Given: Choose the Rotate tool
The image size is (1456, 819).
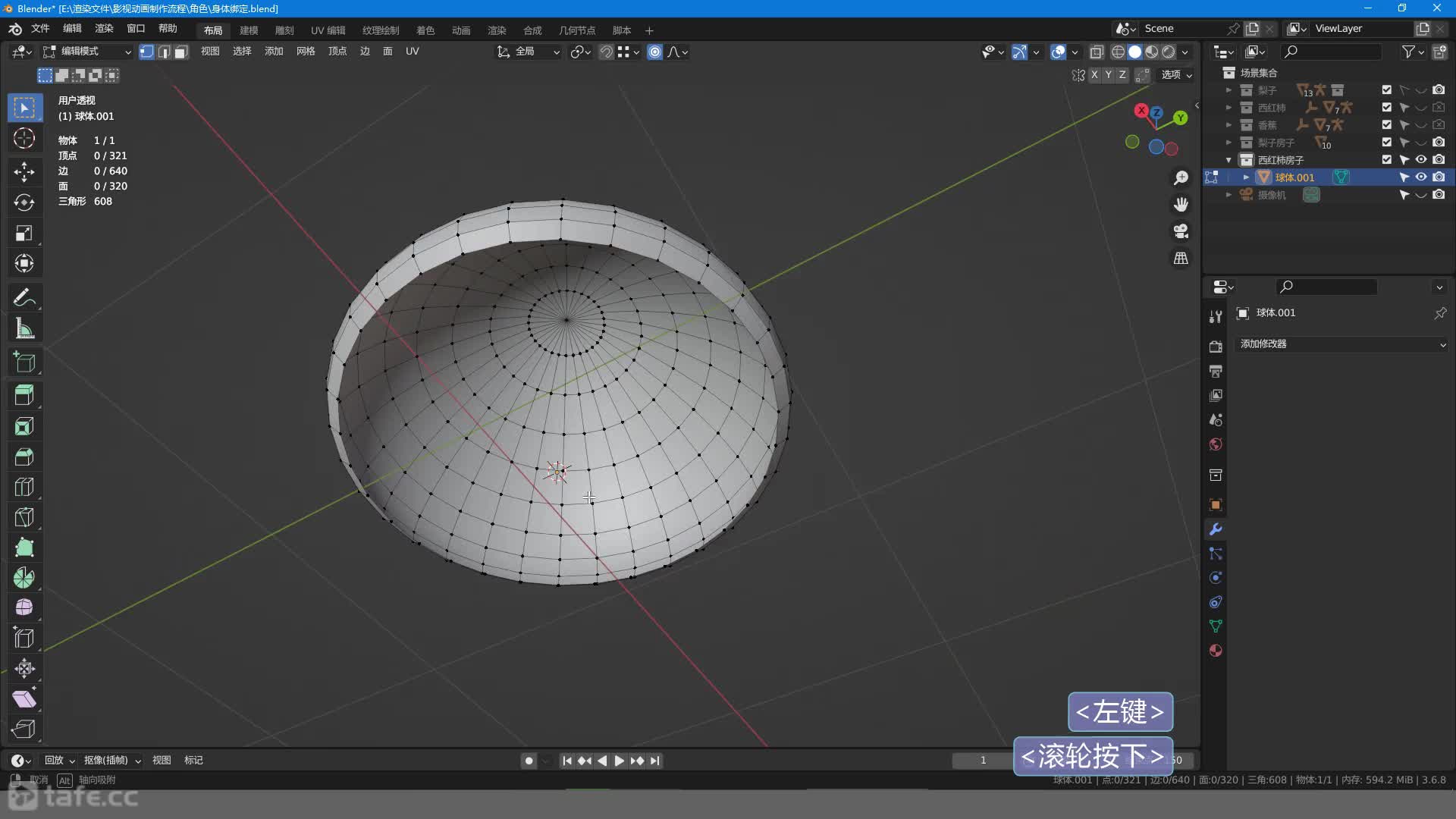Looking at the screenshot, I should click(24, 202).
